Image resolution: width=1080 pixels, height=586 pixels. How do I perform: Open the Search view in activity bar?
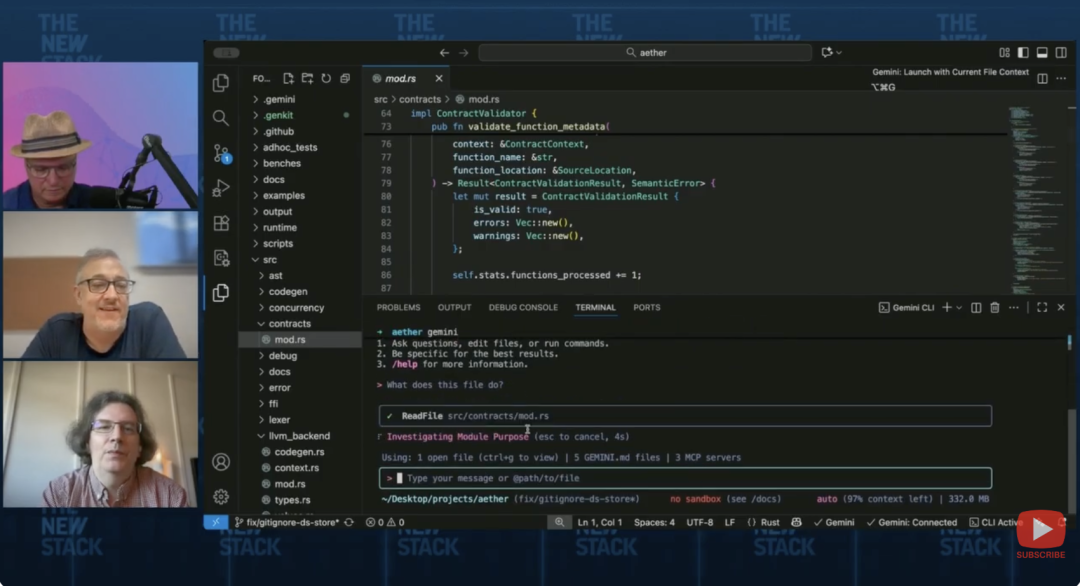click(x=221, y=118)
